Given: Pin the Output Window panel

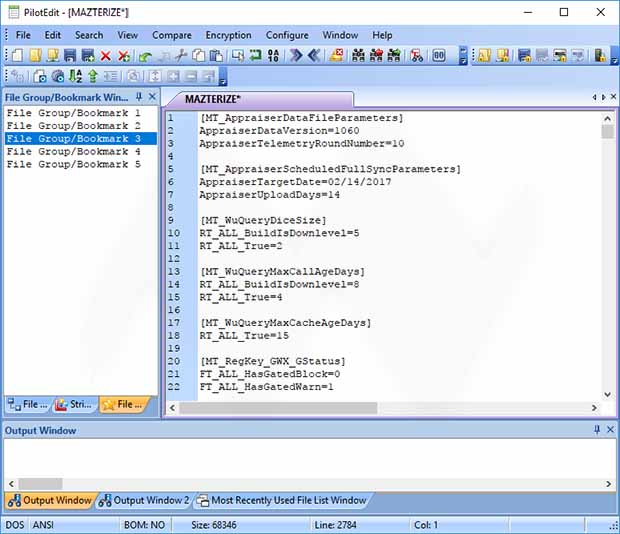Looking at the screenshot, I should tap(597, 430).
